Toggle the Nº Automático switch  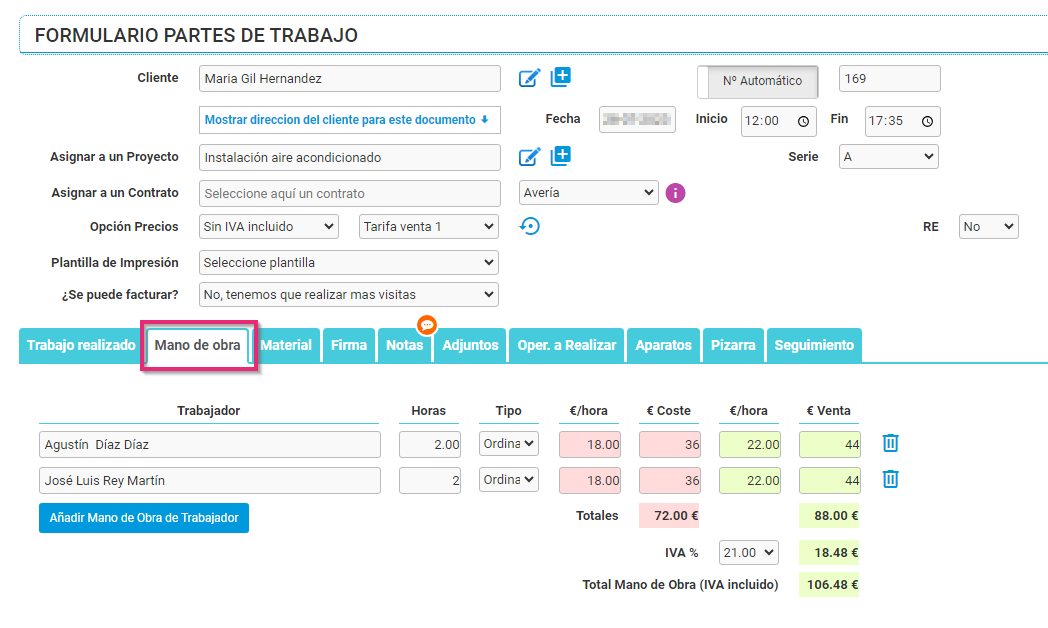(757, 81)
